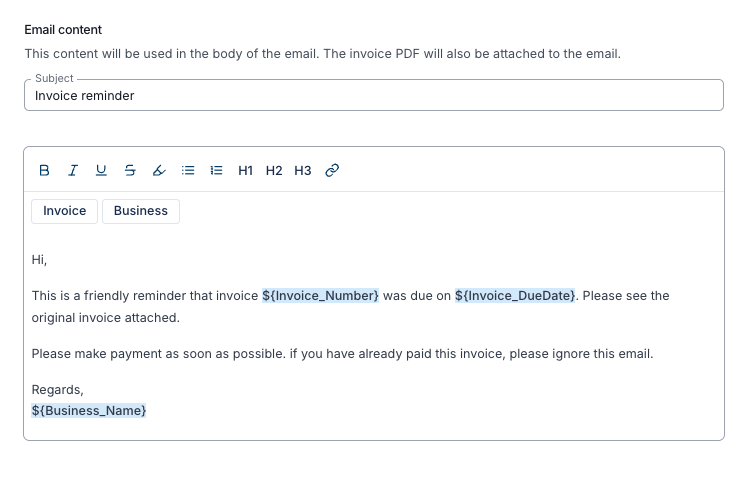The height and width of the screenshot is (486, 749).
Task: Apply strikethrough from the toolbar
Action: [130, 171]
